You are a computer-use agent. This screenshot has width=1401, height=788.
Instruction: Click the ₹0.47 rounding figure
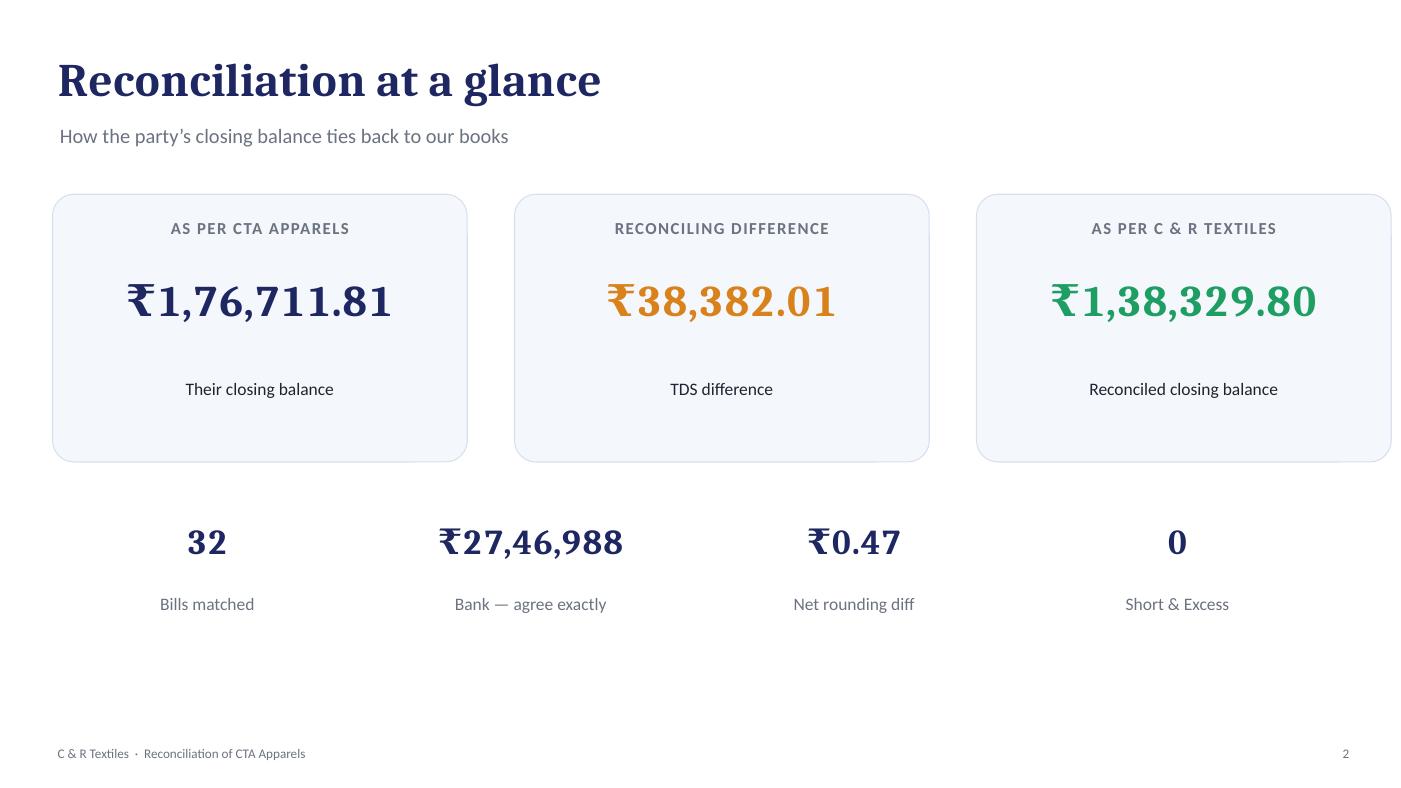(x=854, y=543)
